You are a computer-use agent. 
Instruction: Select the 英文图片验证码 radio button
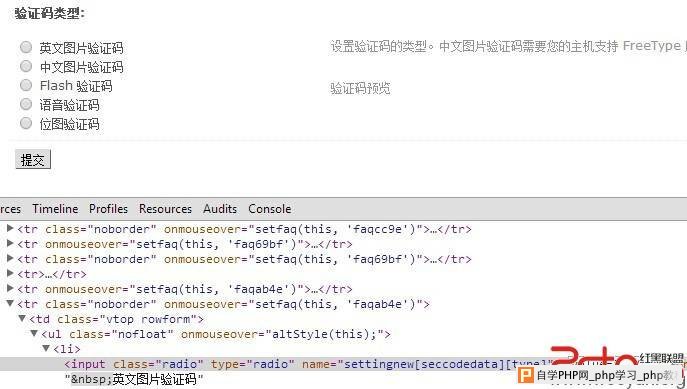coord(26,47)
